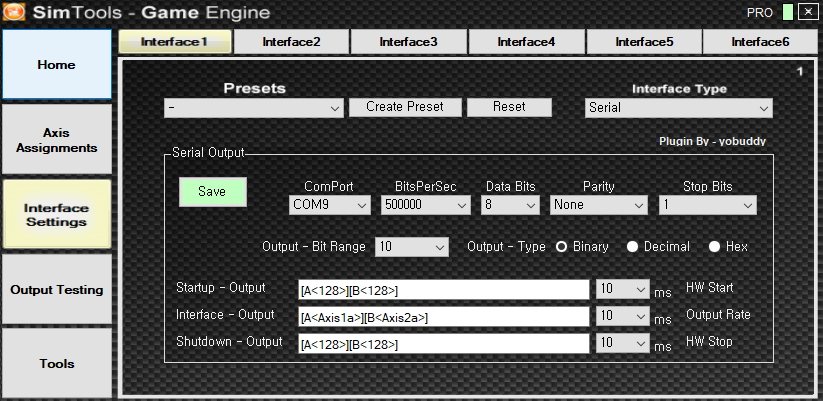Screen dimensions: 823x401
Task: Save the serial output settings
Action: (x=213, y=192)
